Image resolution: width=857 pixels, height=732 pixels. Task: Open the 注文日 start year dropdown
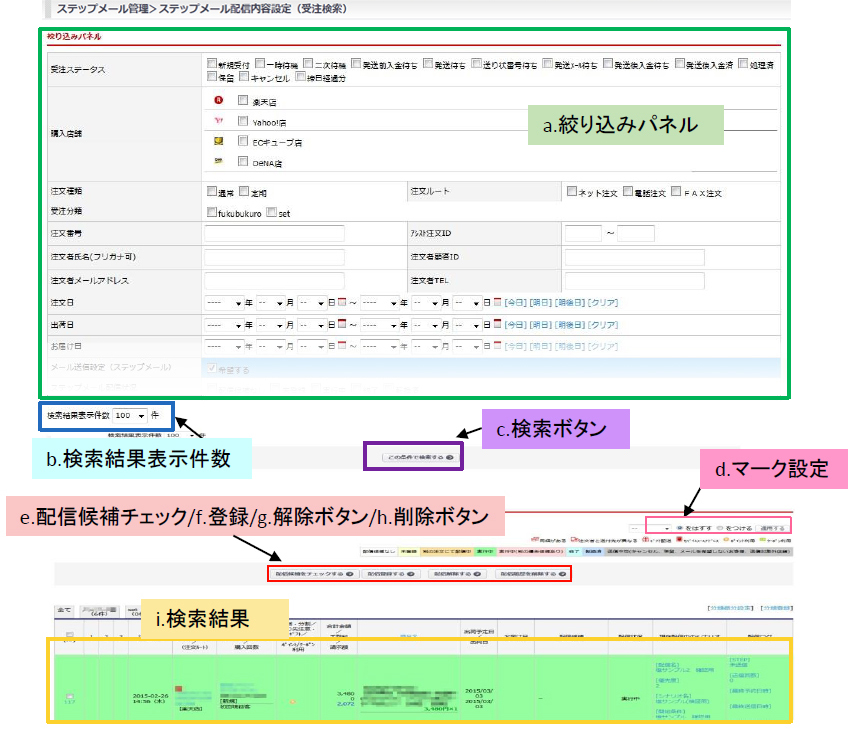point(224,303)
